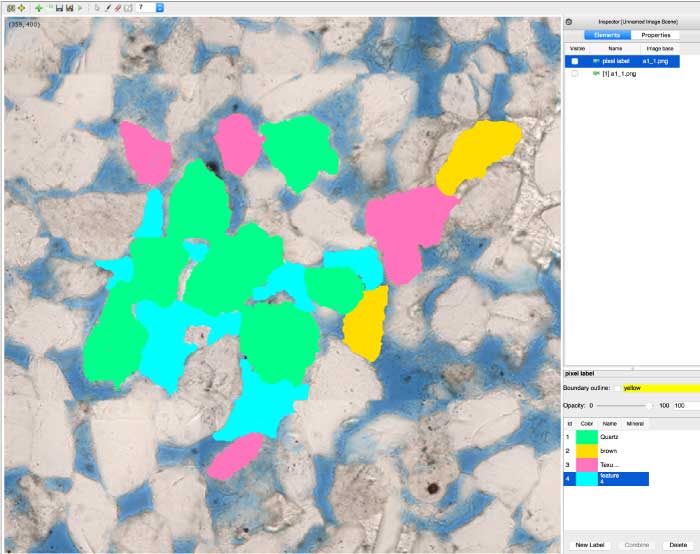Click the New Label button
Image resolution: width=700 pixels, height=554 pixels.
click(x=589, y=545)
